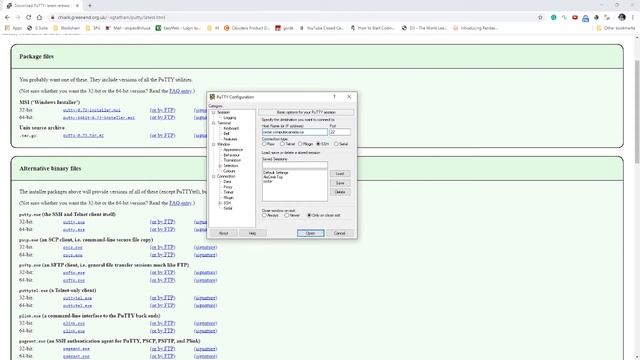
Task: Click the PuTTY Configuration title bar icon
Action: click(x=212, y=97)
